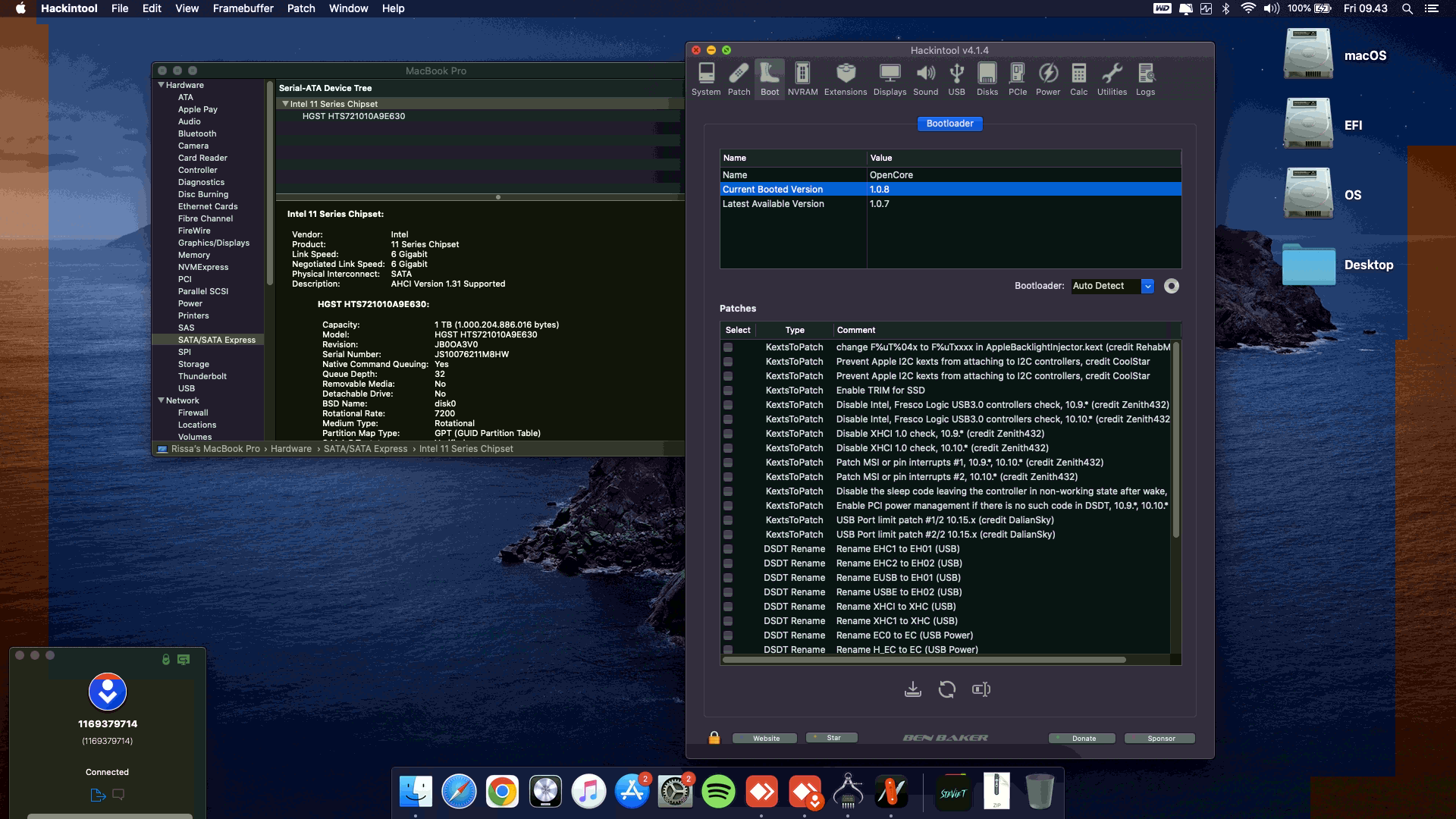The height and width of the screenshot is (819, 1456).
Task: Open the Disks section
Action: [x=987, y=79]
